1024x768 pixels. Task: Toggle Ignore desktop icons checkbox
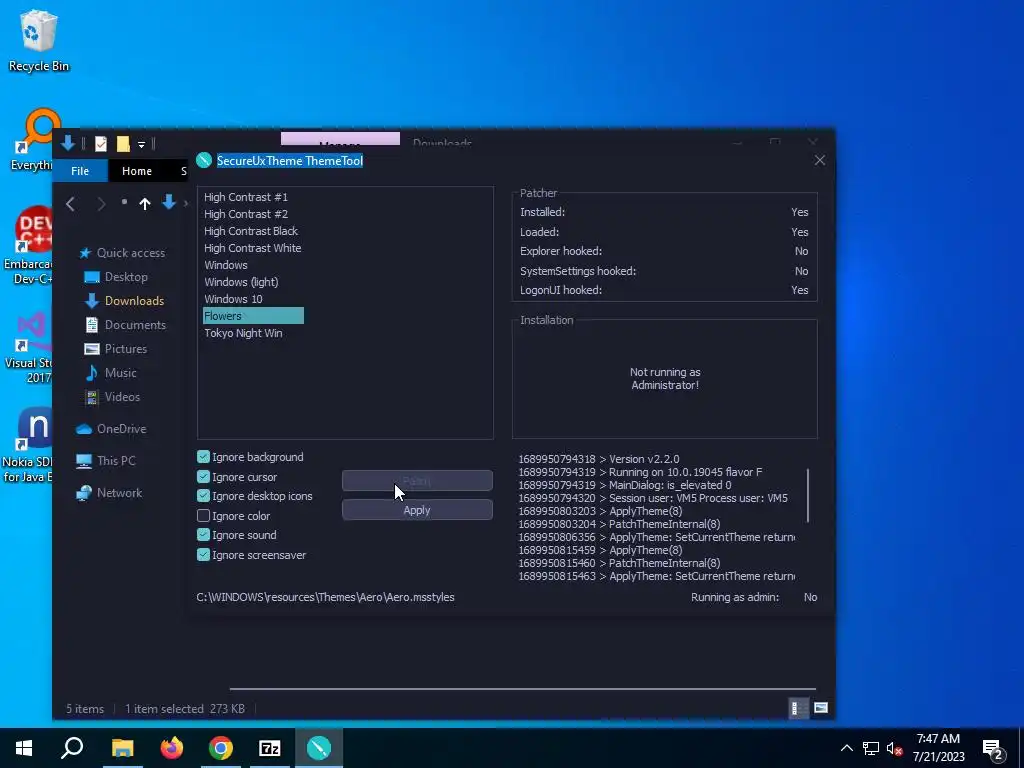(x=203, y=496)
